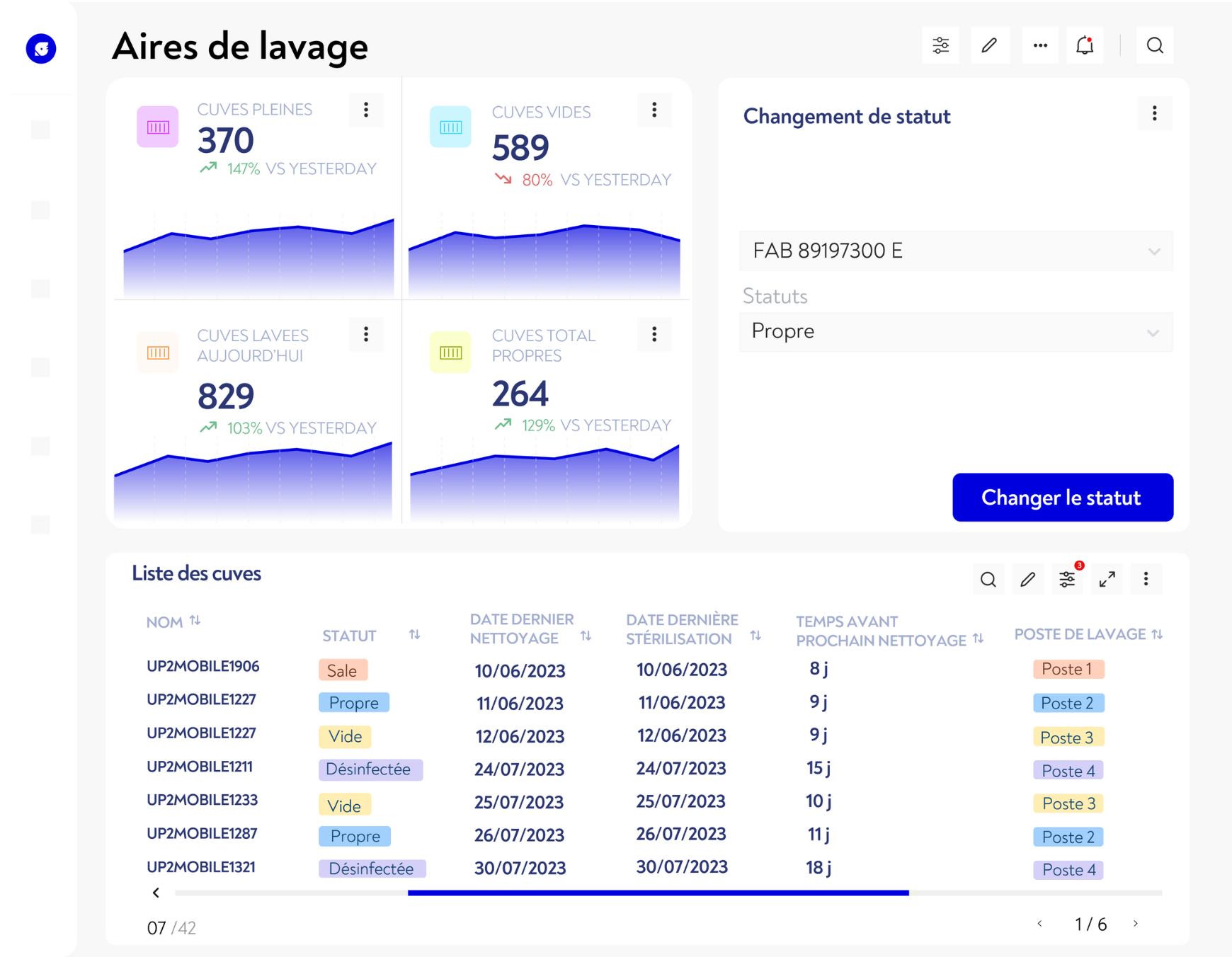Click the blue app logo
The height and width of the screenshot is (957, 1232).
[x=41, y=49]
